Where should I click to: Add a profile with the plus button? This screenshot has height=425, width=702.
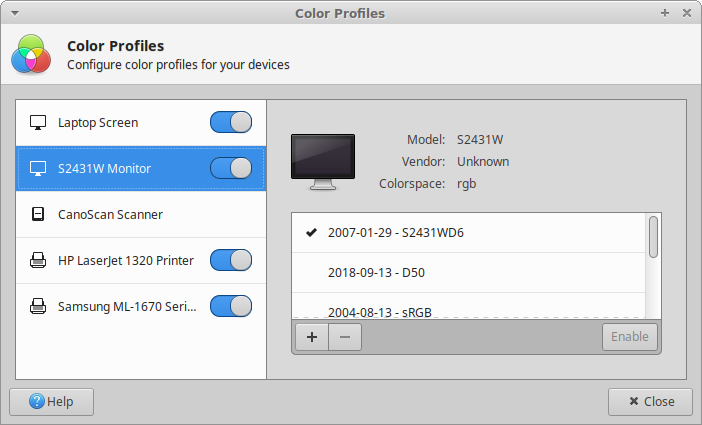pos(312,337)
